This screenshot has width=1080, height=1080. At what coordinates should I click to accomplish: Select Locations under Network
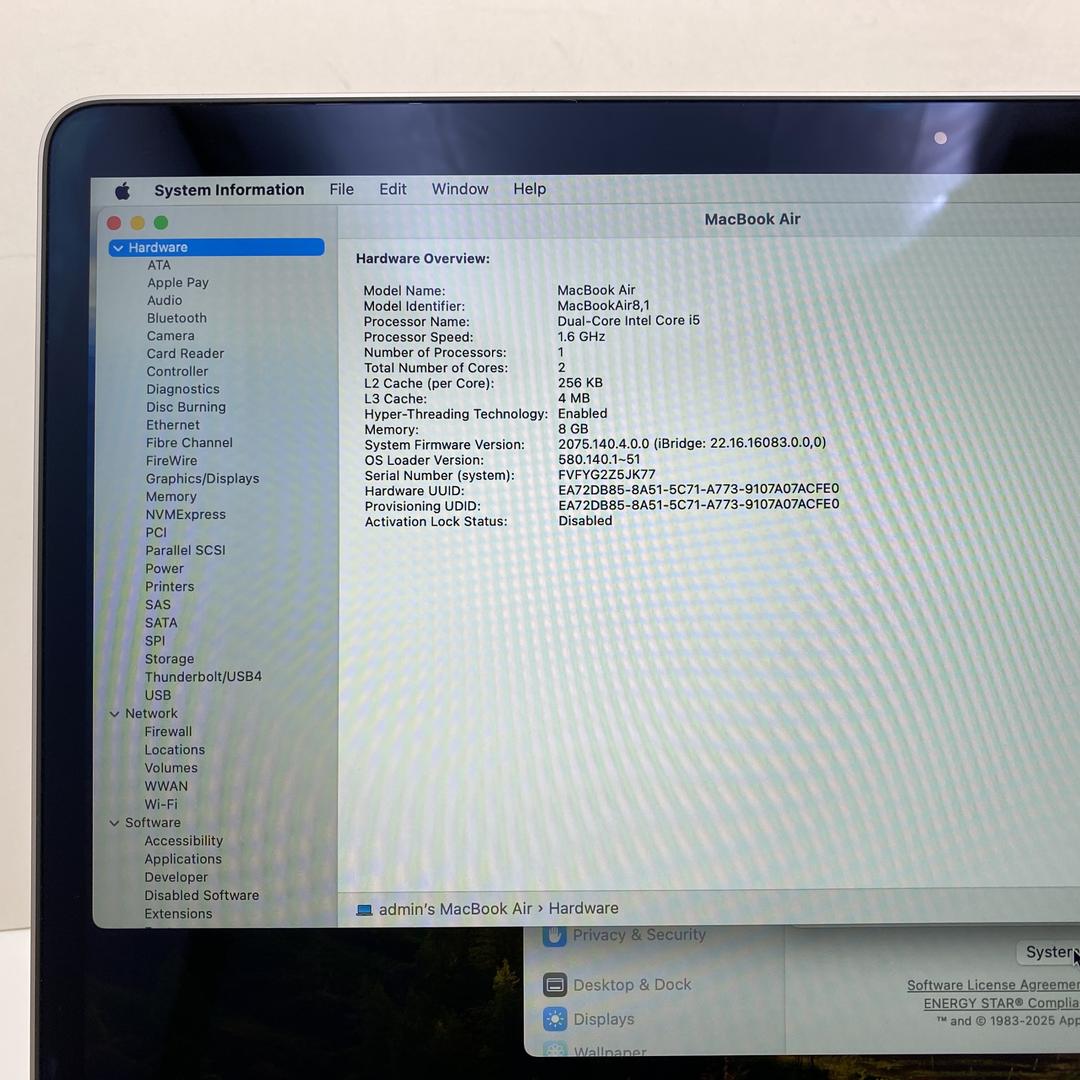tap(174, 750)
